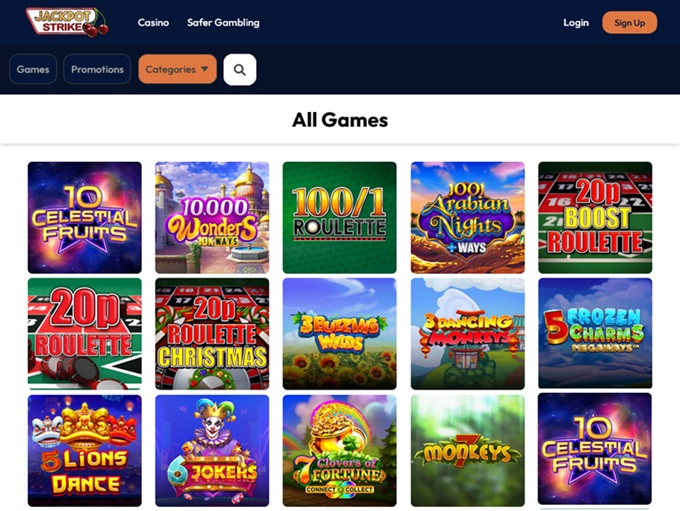Screen dimensions: 680x511
Task: Click the Login link
Action: 576,23
